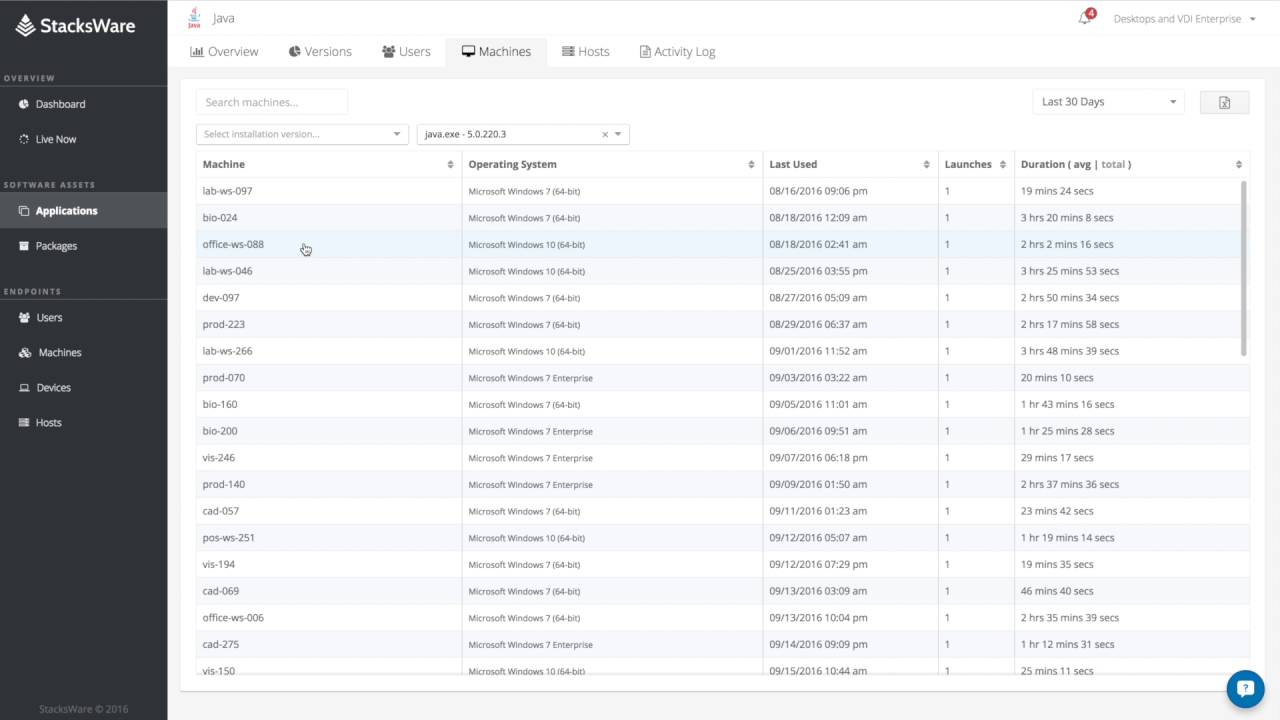
Task: Click the dev-097 row's last used date
Action: click(x=818, y=298)
